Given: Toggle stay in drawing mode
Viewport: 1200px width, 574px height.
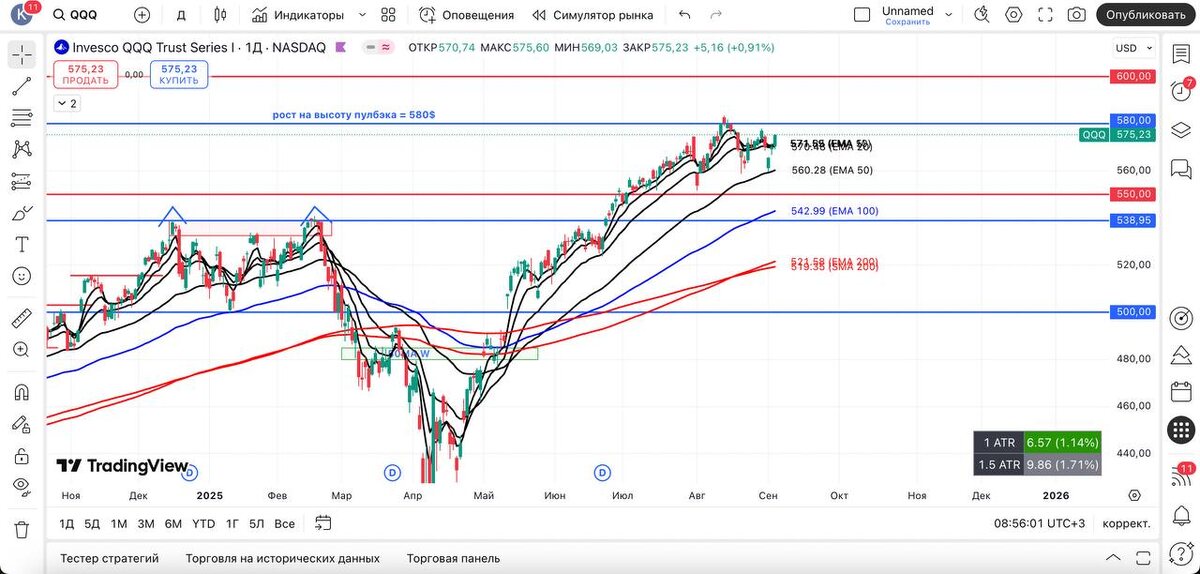Looking at the screenshot, I should click(21, 423).
